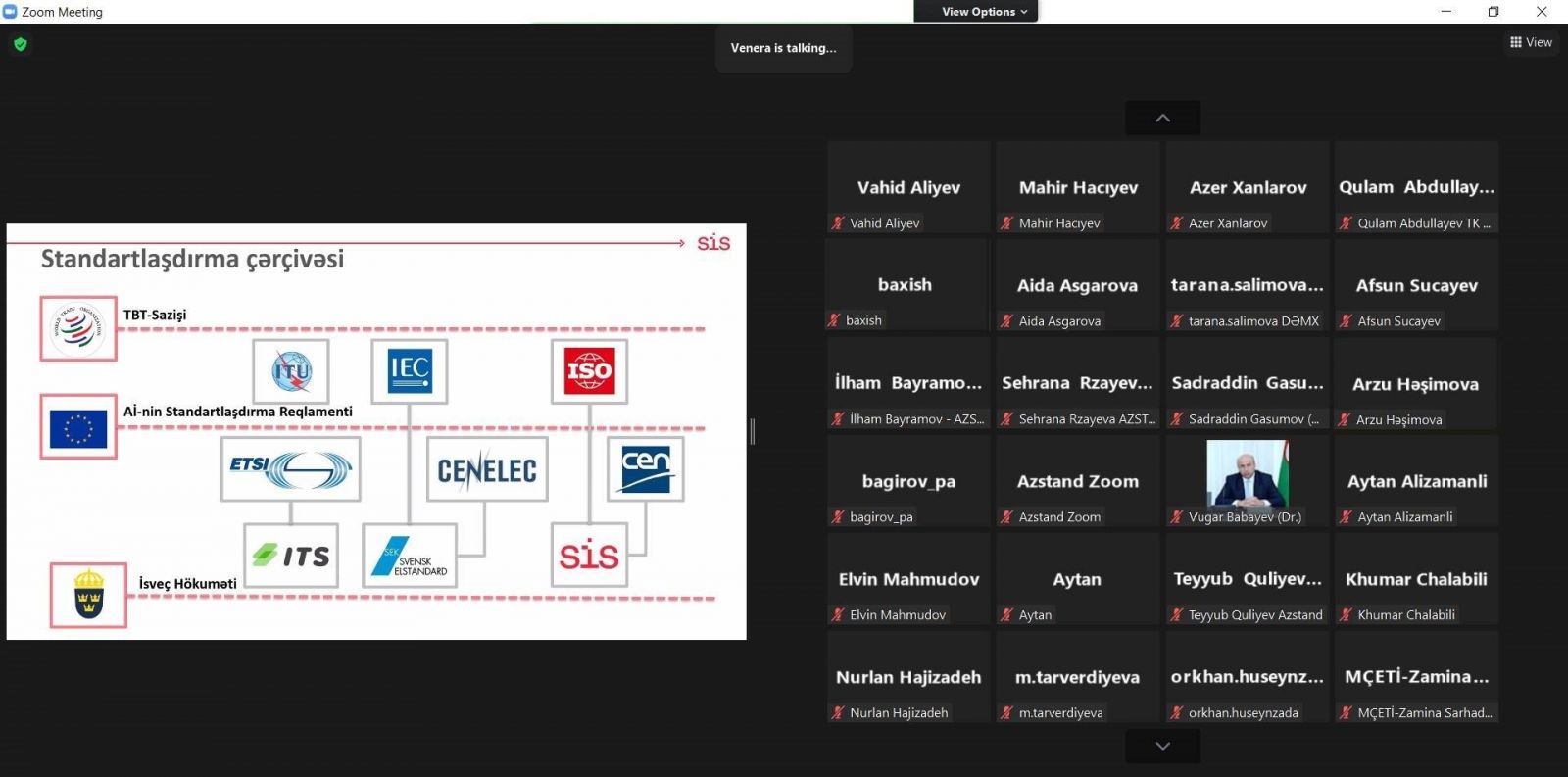Click the slide title "Standartlaşdırma çərçivəsi"
Viewport: 1568px width, 777px height.
192,259
